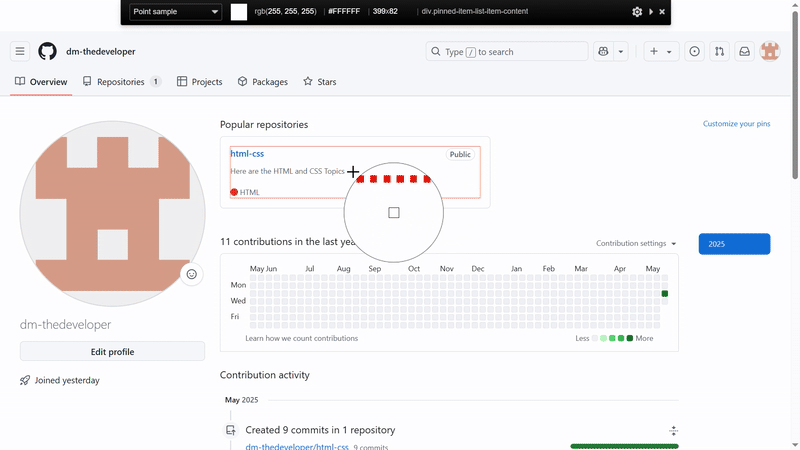The width and height of the screenshot is (800, 450).
Task: Click Created 9 commits in 1 repository
Action: (x=320, y=430)
